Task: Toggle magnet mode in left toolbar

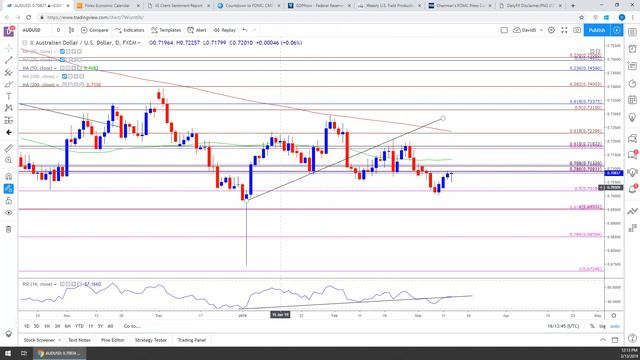Action: (9, 176)
